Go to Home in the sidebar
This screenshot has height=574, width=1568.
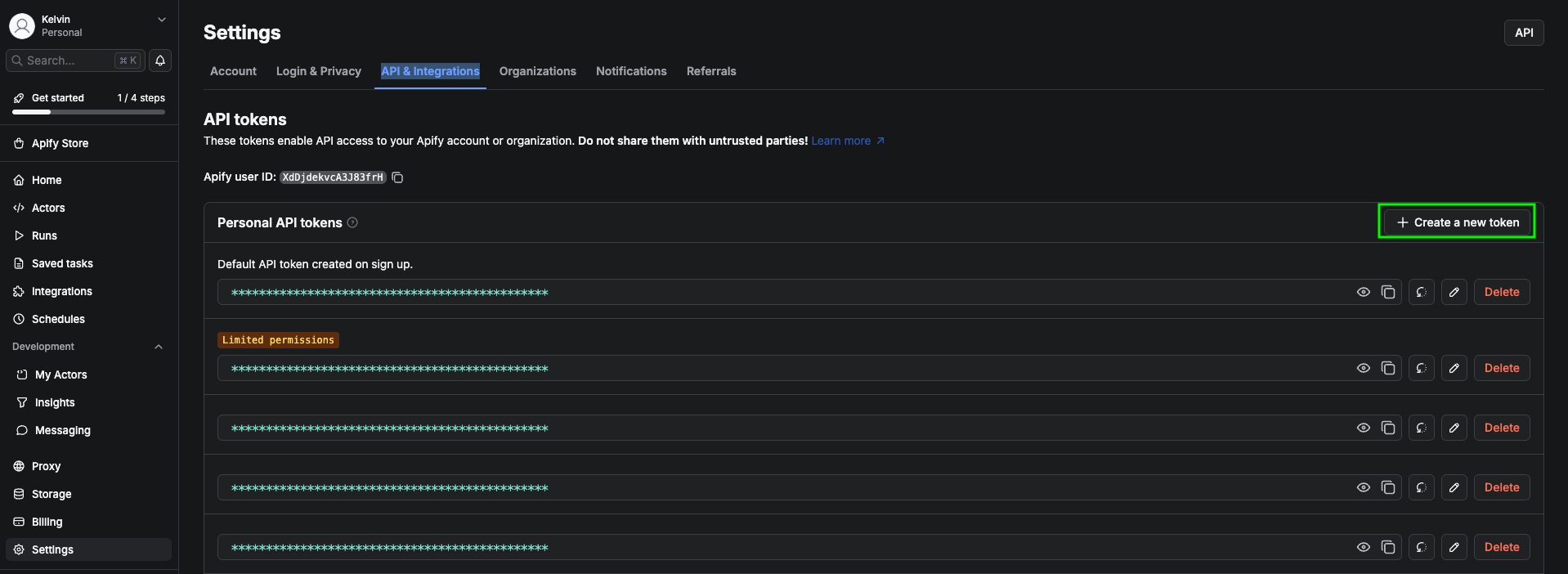point(89,180)
